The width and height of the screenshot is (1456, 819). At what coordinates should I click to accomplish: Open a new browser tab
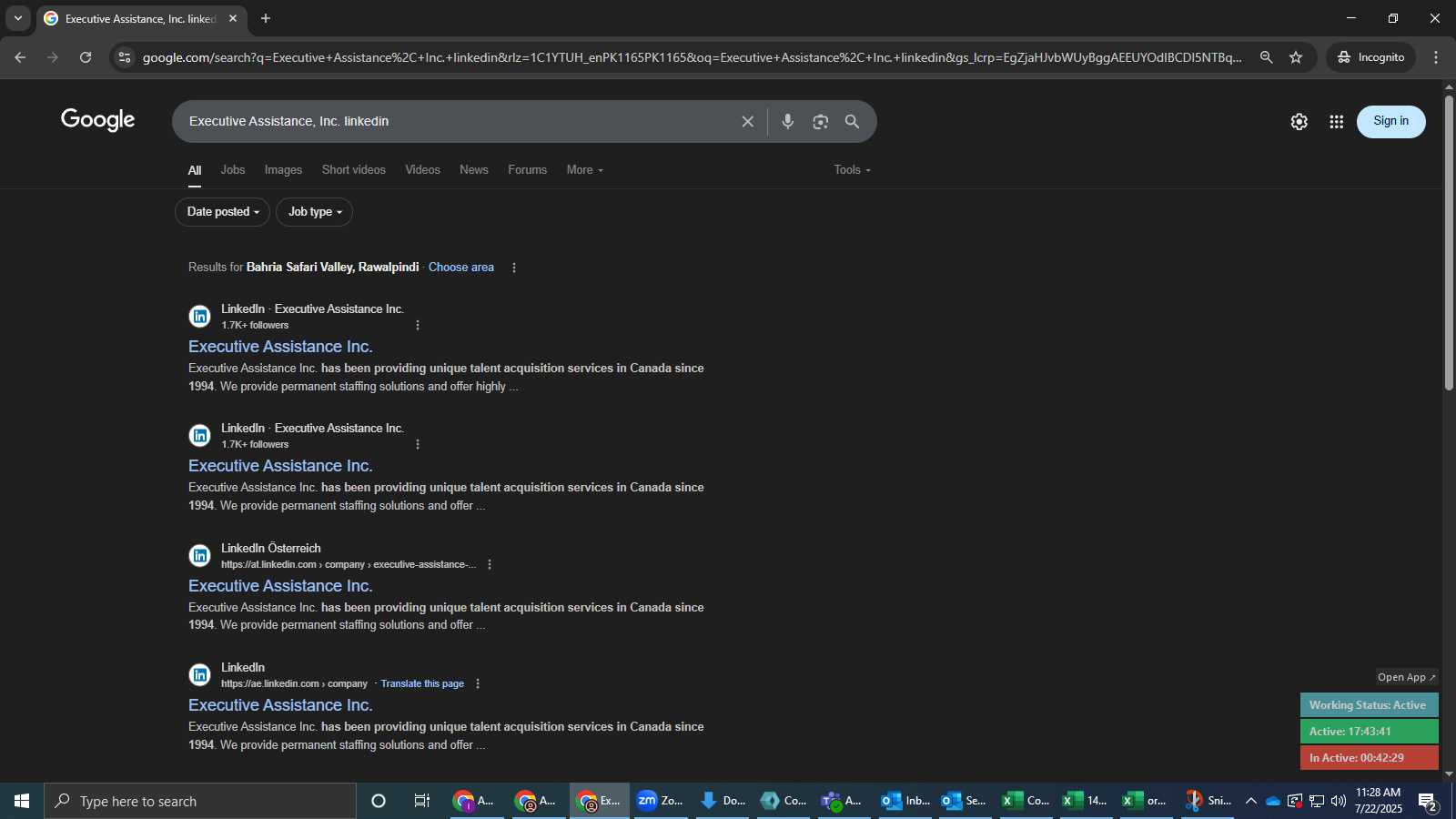(x=266, y=18)
